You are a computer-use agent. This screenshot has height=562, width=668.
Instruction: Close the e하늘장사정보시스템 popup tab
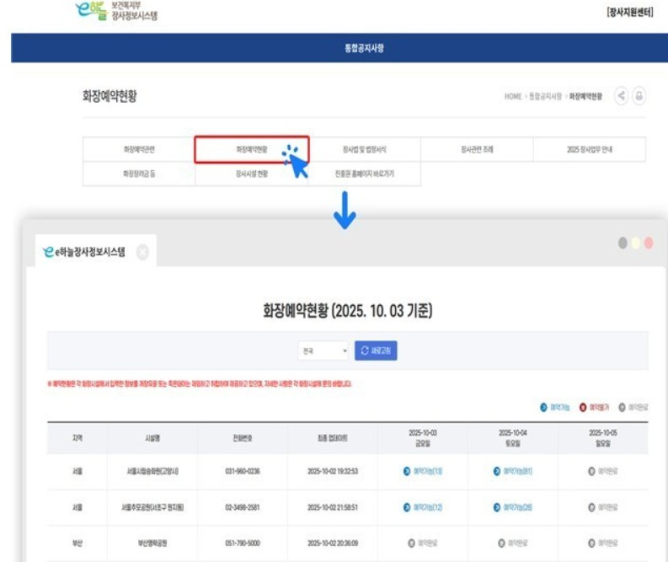pos(142,252)
